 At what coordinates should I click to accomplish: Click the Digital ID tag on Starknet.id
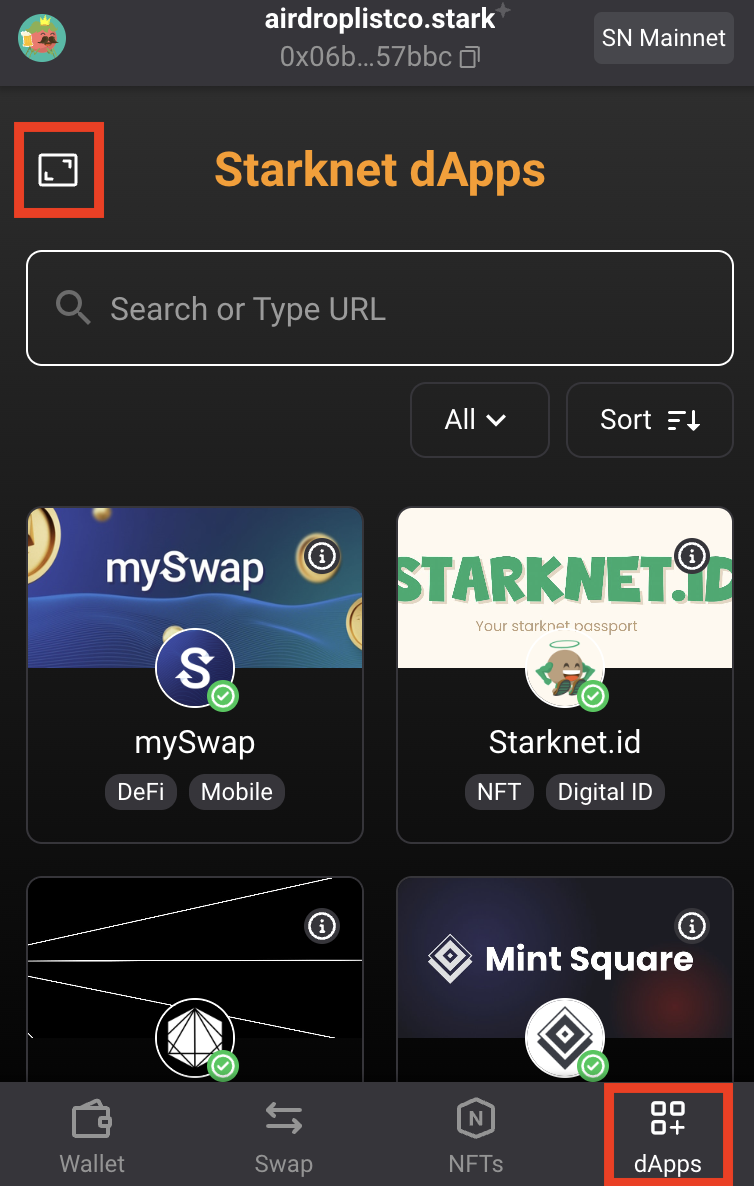coord(604,792)
